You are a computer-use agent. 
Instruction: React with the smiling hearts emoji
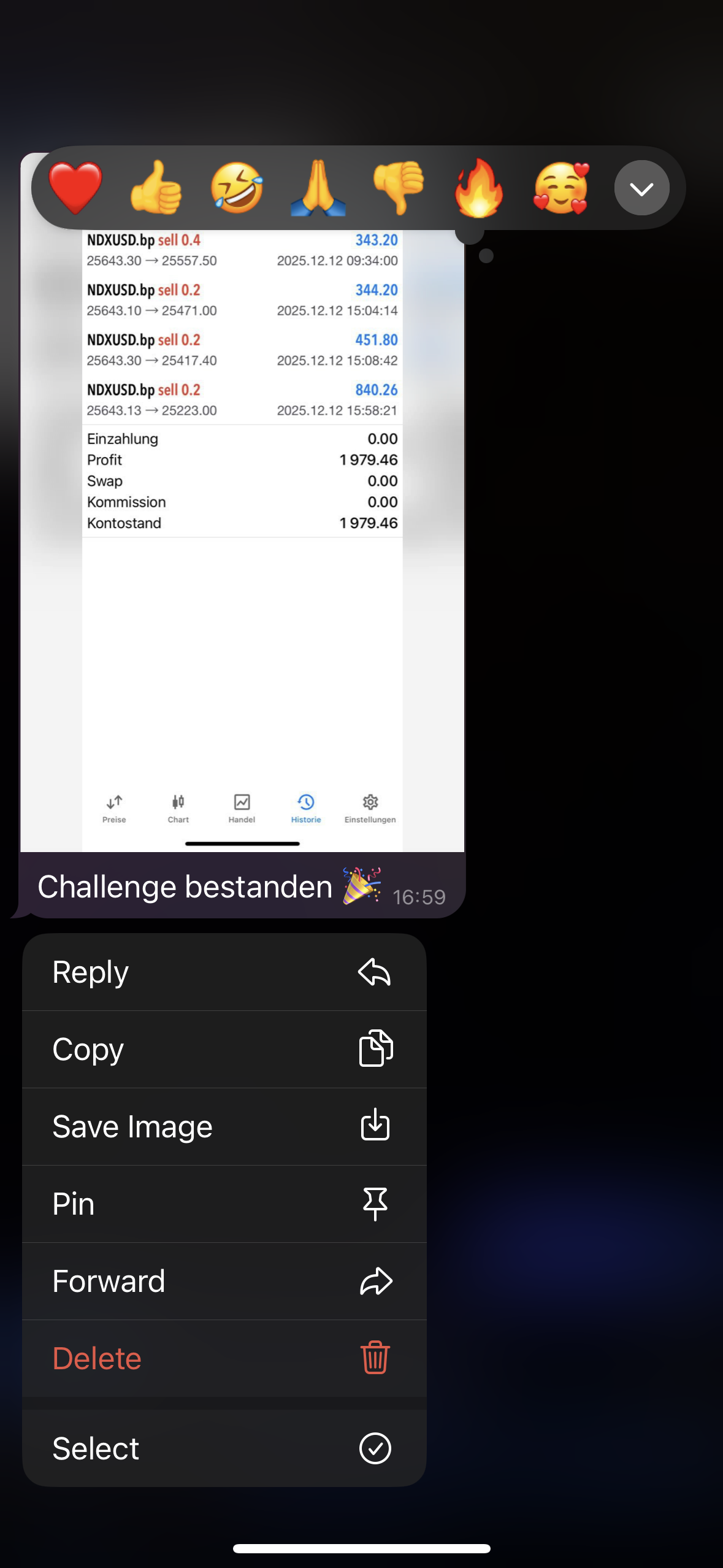561,188
